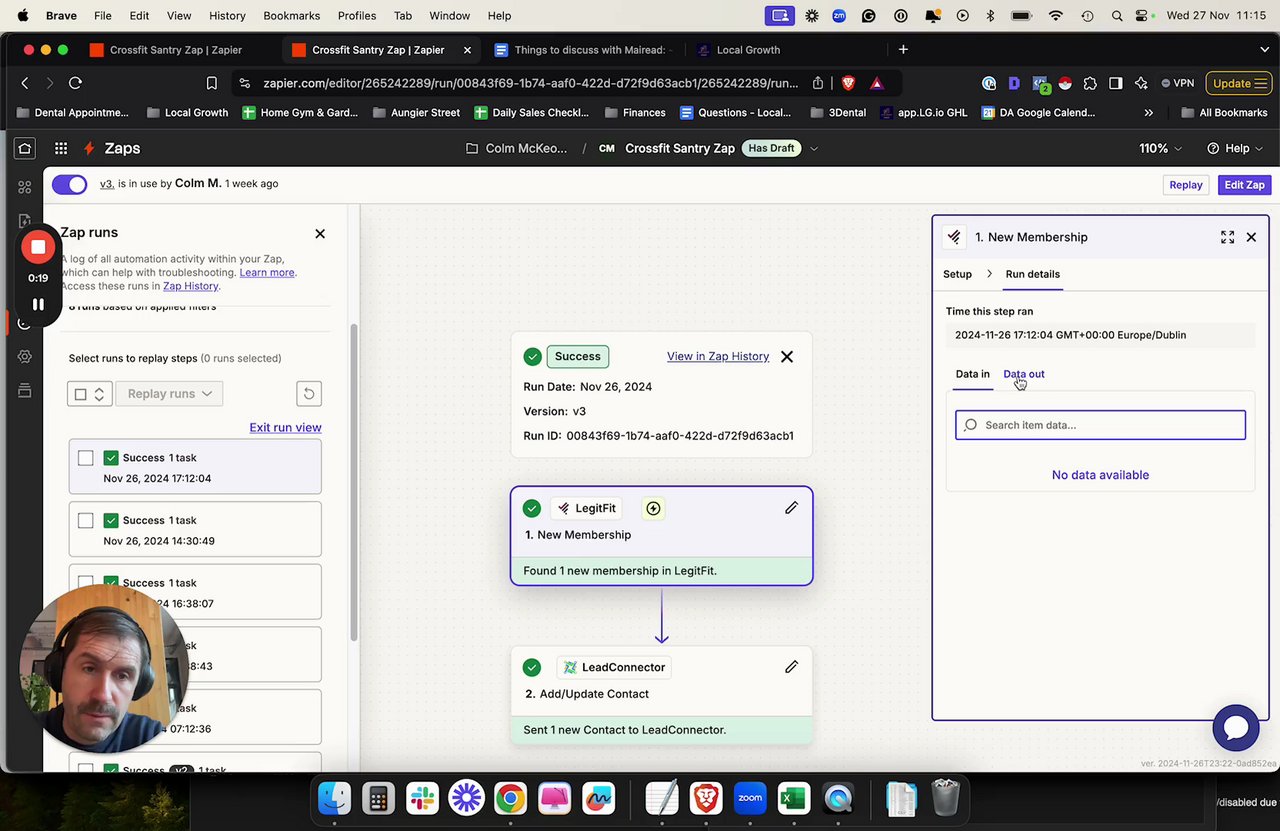Screen dimensions: 1280x831
Task: Expand the Has Draft version chevron
Action: [814, 148]
